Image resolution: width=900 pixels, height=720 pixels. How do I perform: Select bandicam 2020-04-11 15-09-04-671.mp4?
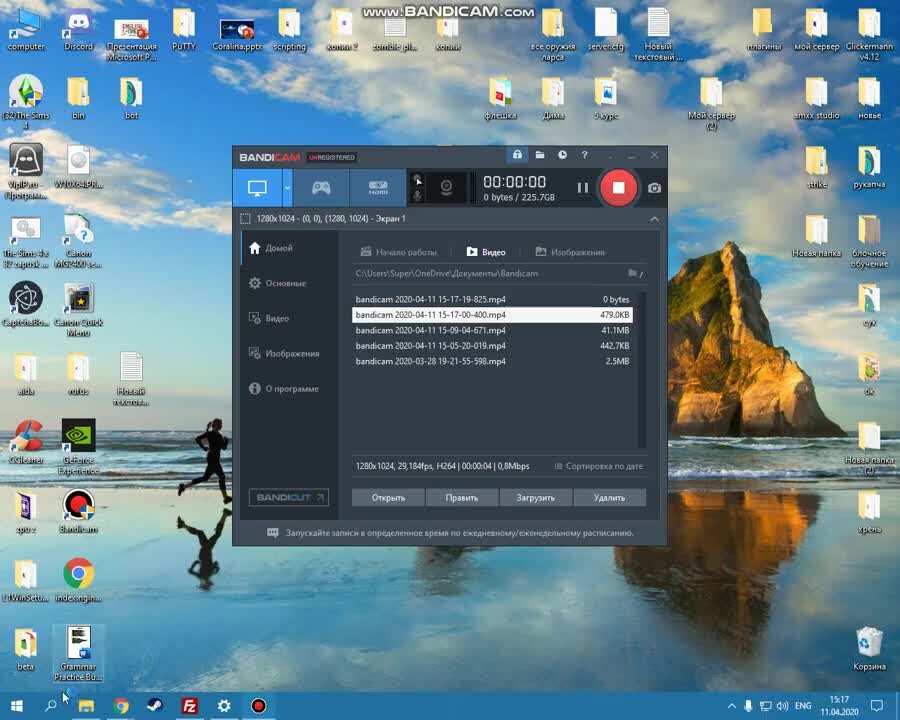pos(492,330)
